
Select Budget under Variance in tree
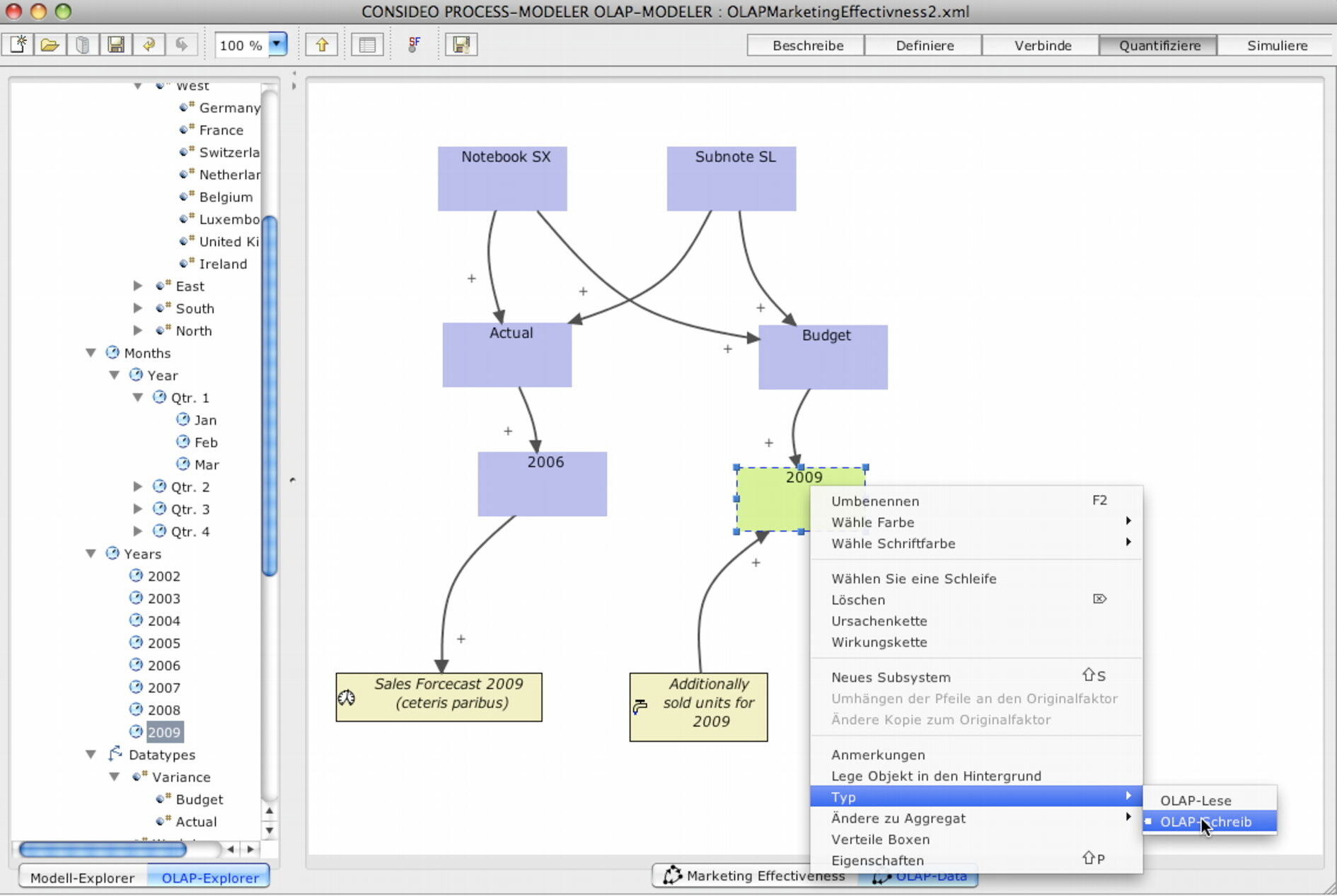pyautogui.click(x=199, y=799)
